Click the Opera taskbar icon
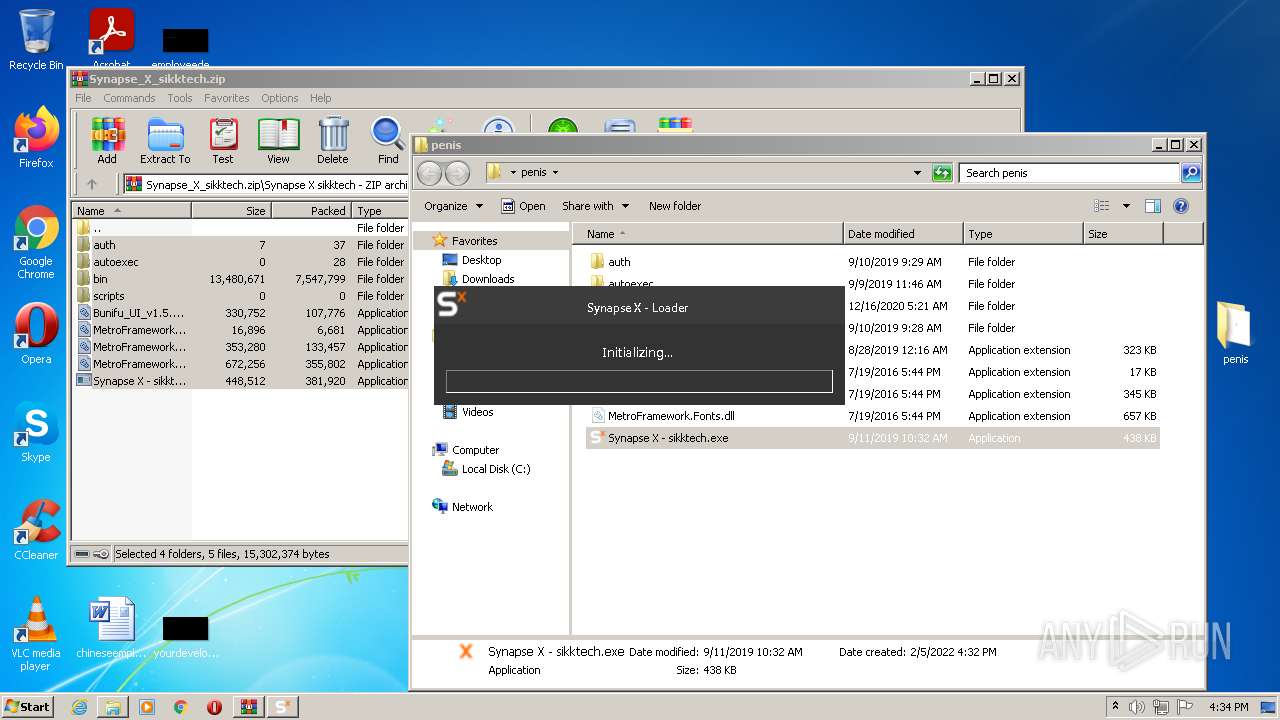The width and height of the screenshot is (1280, 720). [x=214, y=707]
